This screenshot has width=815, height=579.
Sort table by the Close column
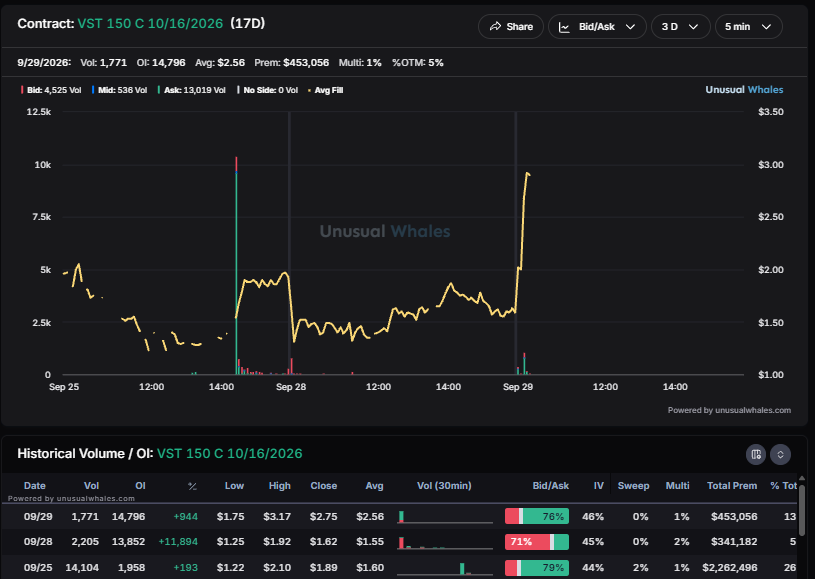tap(324, 485)
